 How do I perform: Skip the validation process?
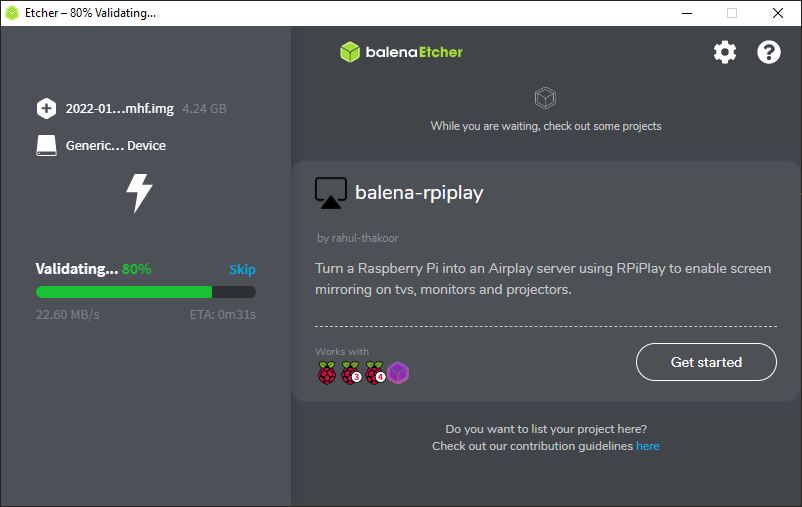tap(242, 270)
